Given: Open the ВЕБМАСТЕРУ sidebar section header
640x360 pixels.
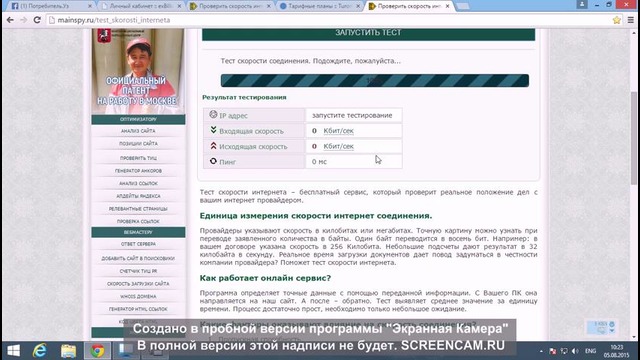Looking at the screenshot, I should click(138, 232).
